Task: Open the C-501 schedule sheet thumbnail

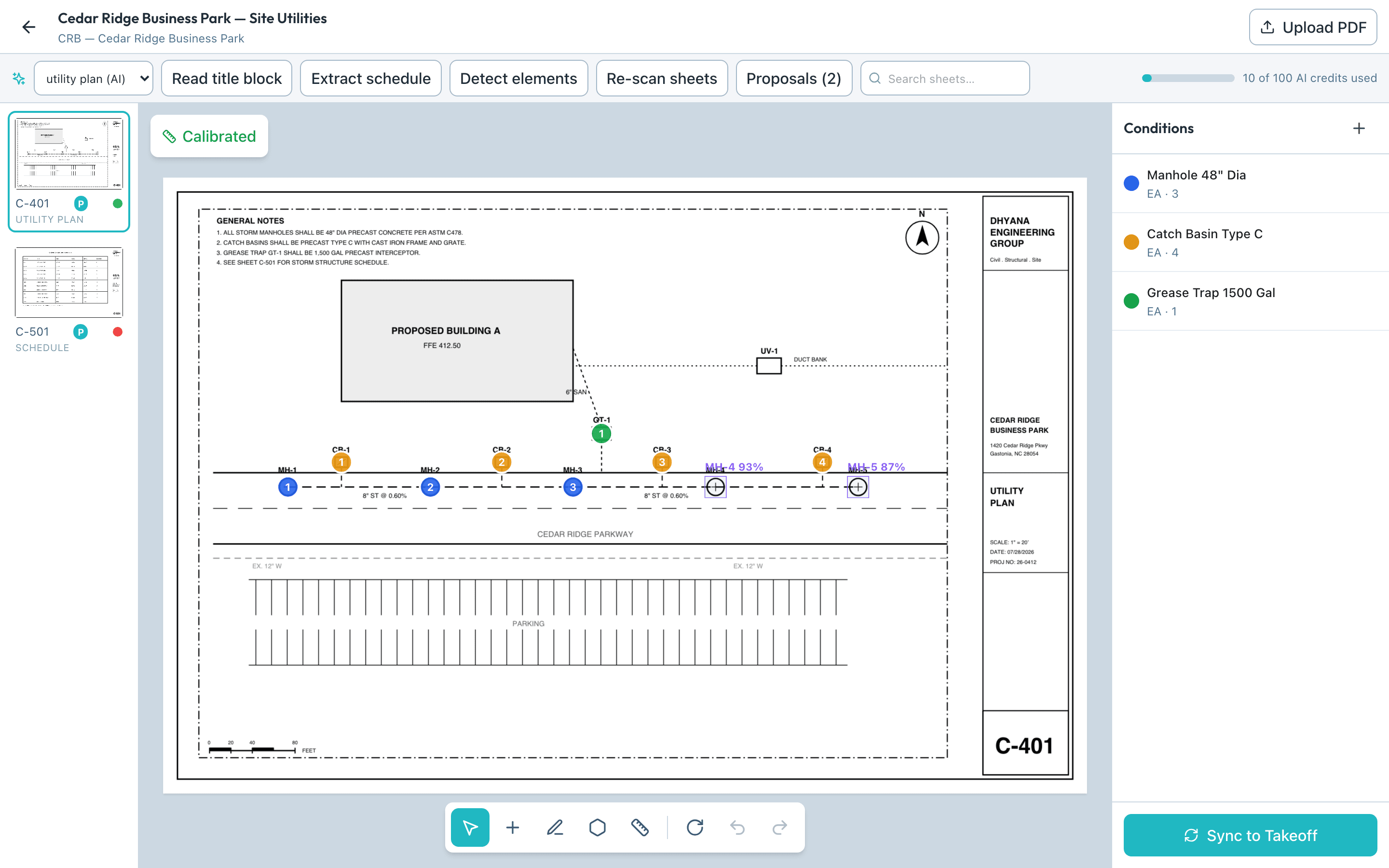Action: click(x=69, y=282)
